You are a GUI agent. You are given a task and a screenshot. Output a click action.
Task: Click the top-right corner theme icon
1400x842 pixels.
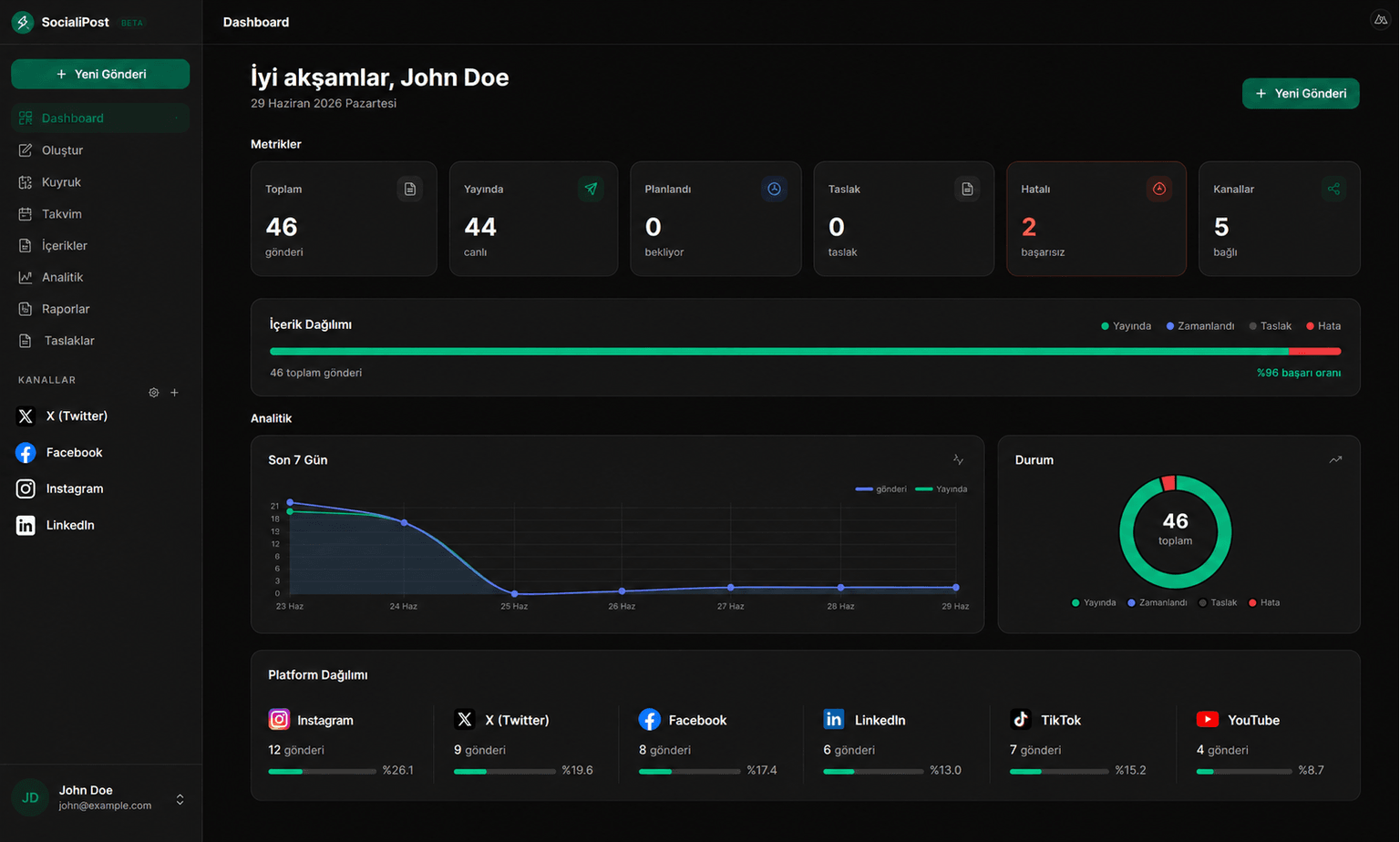tap(1380, 20)
